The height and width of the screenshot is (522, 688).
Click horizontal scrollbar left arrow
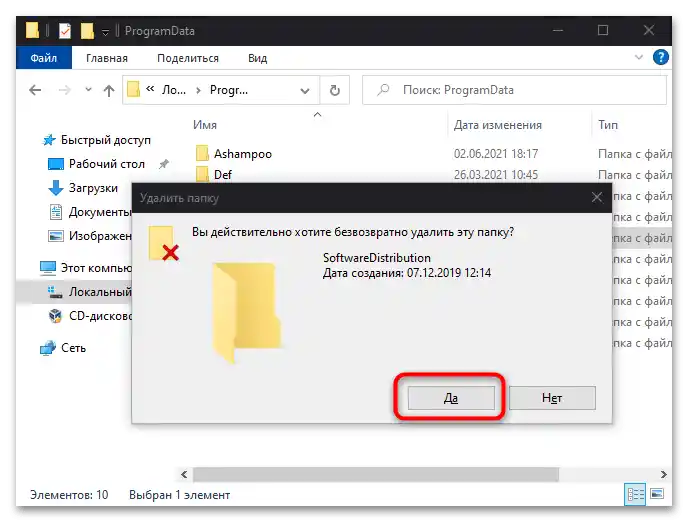click(184, 474)
